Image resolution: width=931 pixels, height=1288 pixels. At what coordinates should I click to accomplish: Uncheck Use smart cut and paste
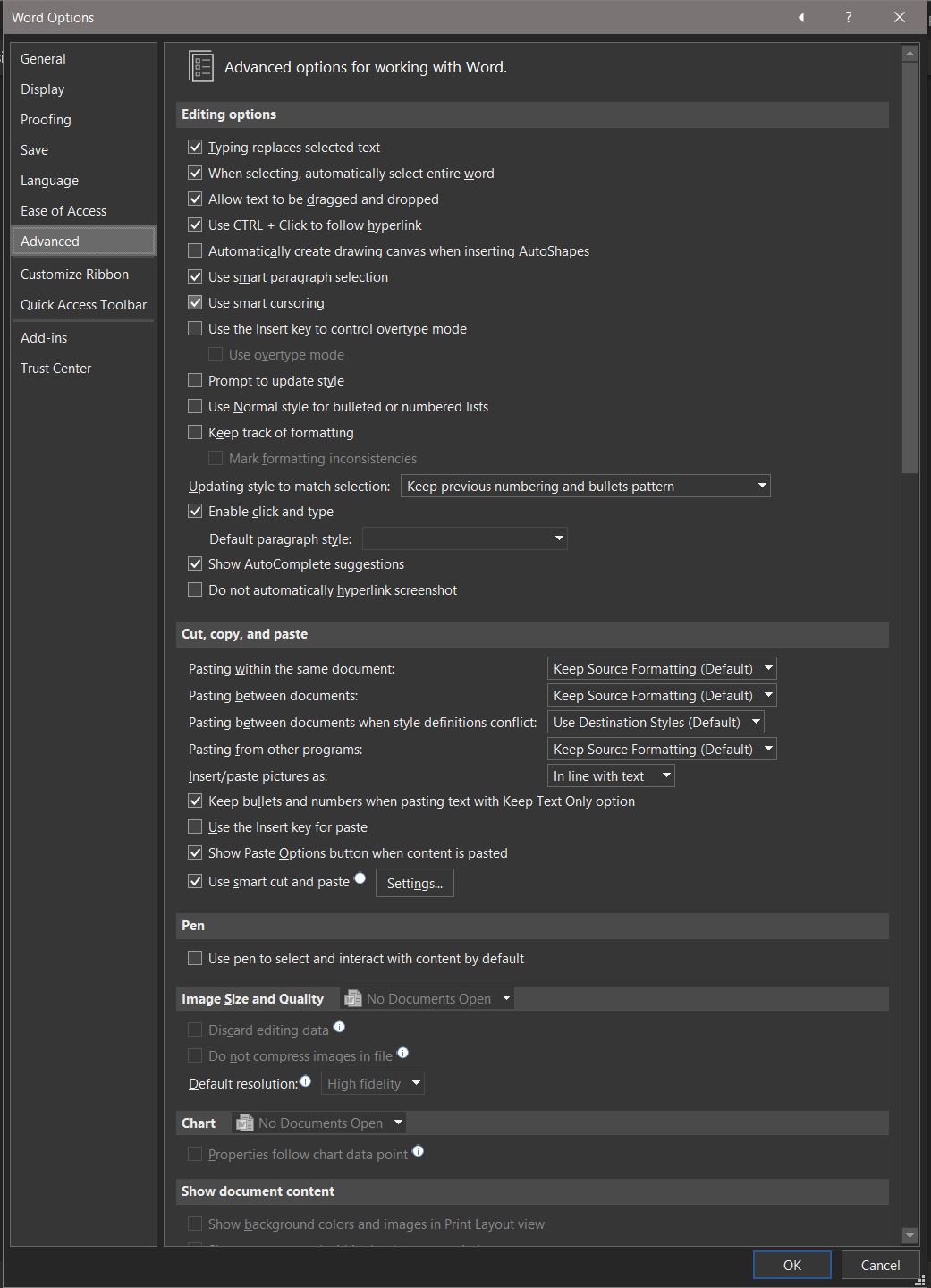[x=195, y=881]
